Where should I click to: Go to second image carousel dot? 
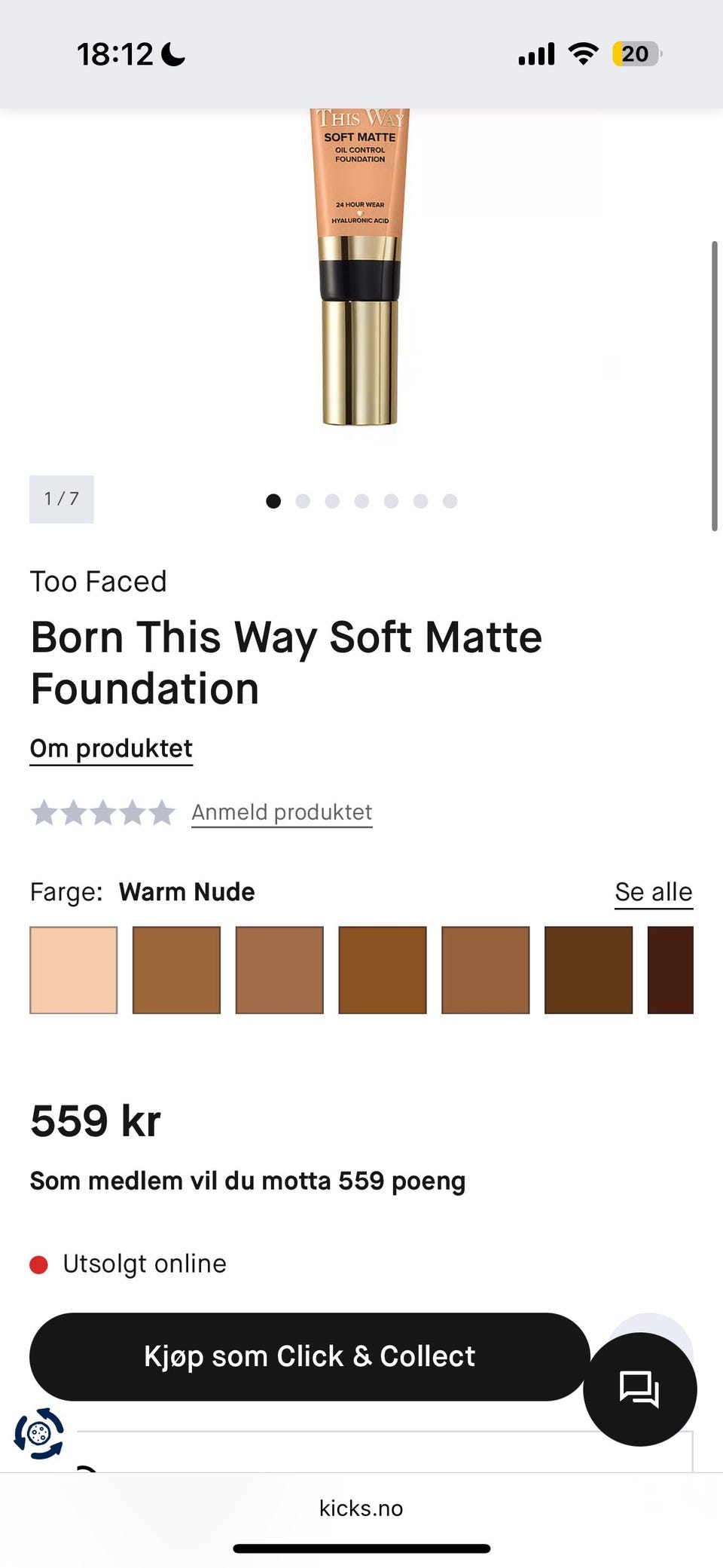click(x=303, y=501)
